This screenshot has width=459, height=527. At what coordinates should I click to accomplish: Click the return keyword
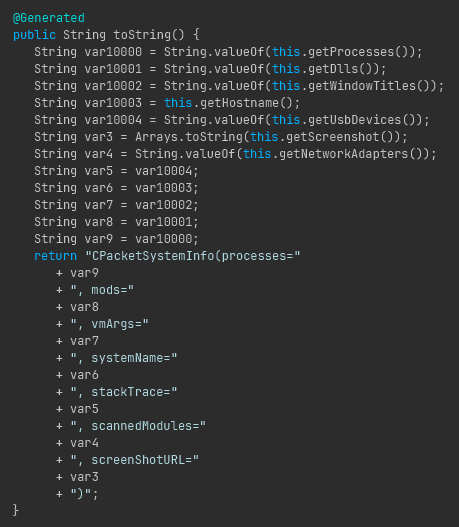55,256
